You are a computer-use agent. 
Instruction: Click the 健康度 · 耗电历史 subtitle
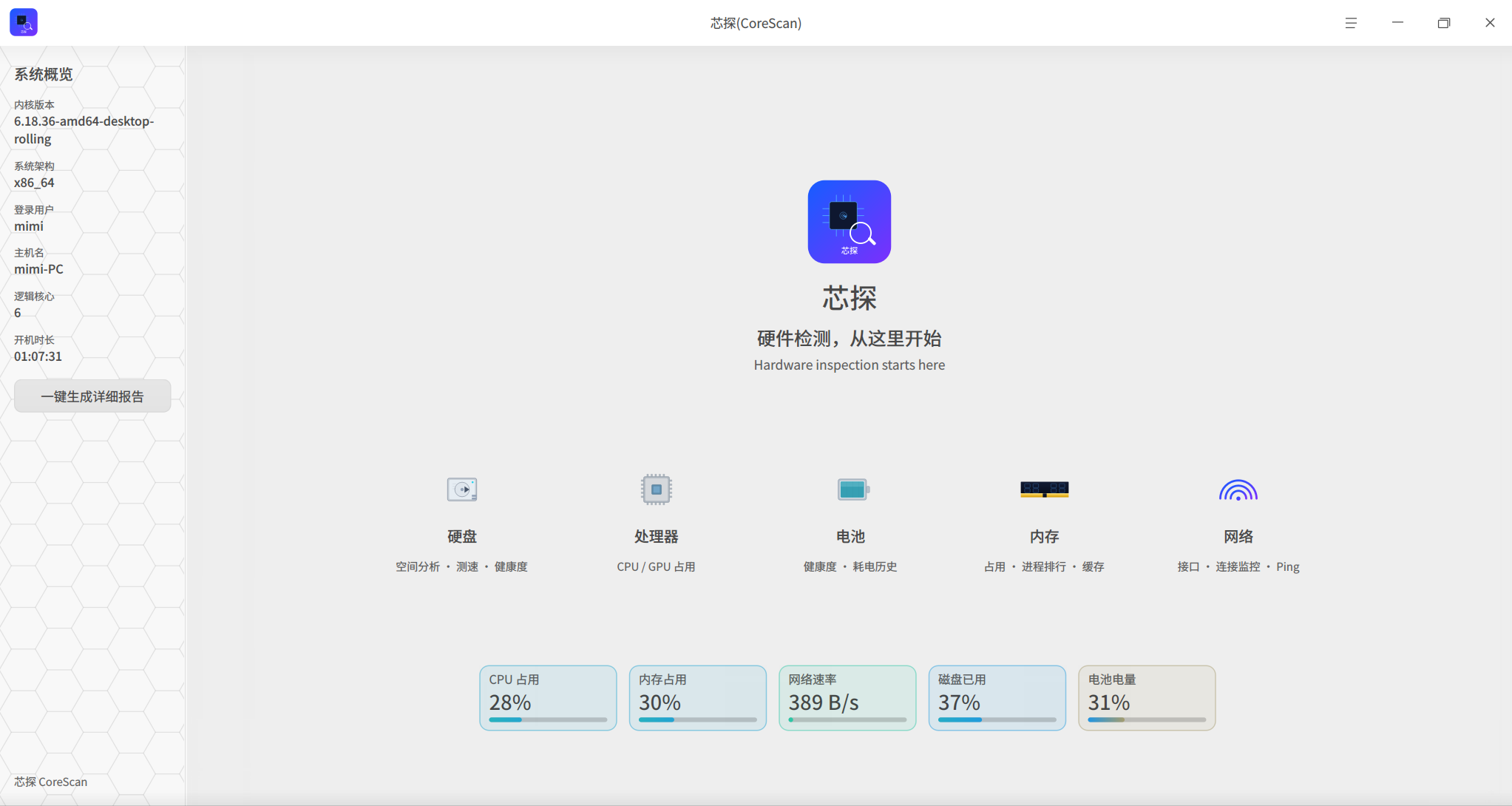tap(850, 566)
